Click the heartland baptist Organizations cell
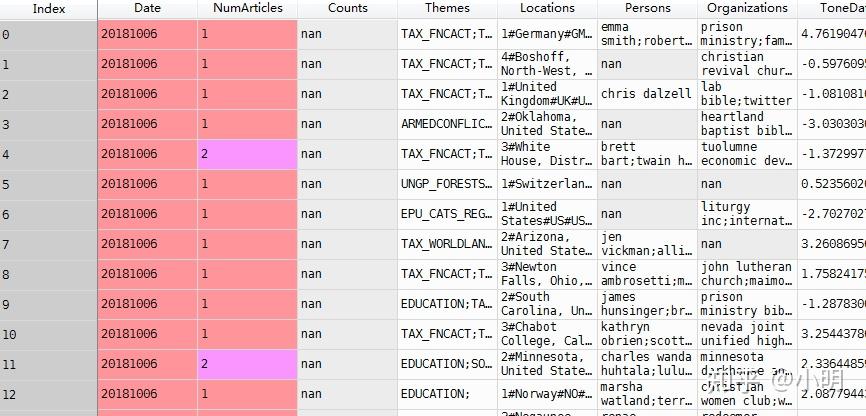The width and height of the screenshot is (866, 416). click(x=746, y=124)
